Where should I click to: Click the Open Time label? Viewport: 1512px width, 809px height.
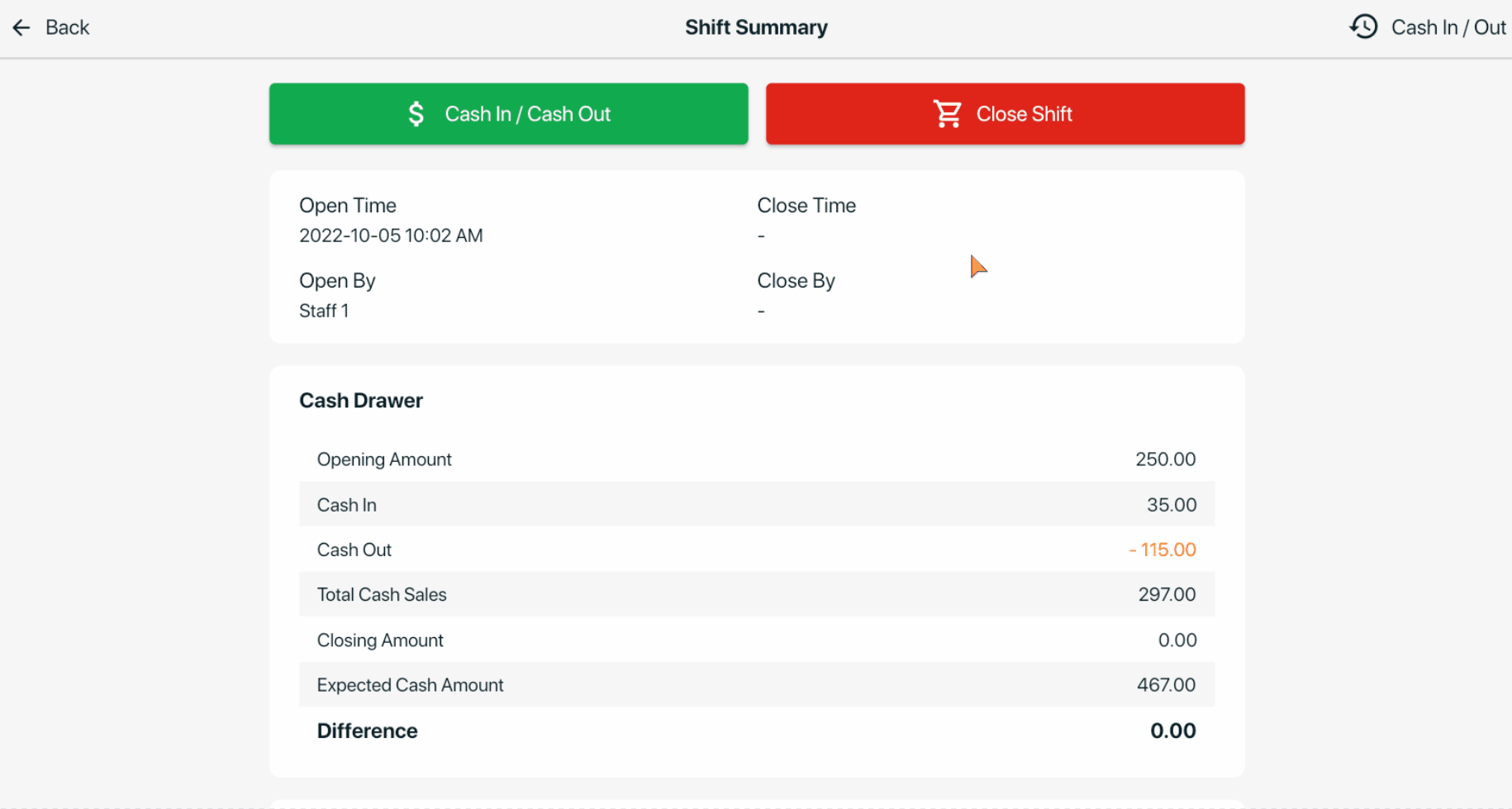[x=348, y=206]
